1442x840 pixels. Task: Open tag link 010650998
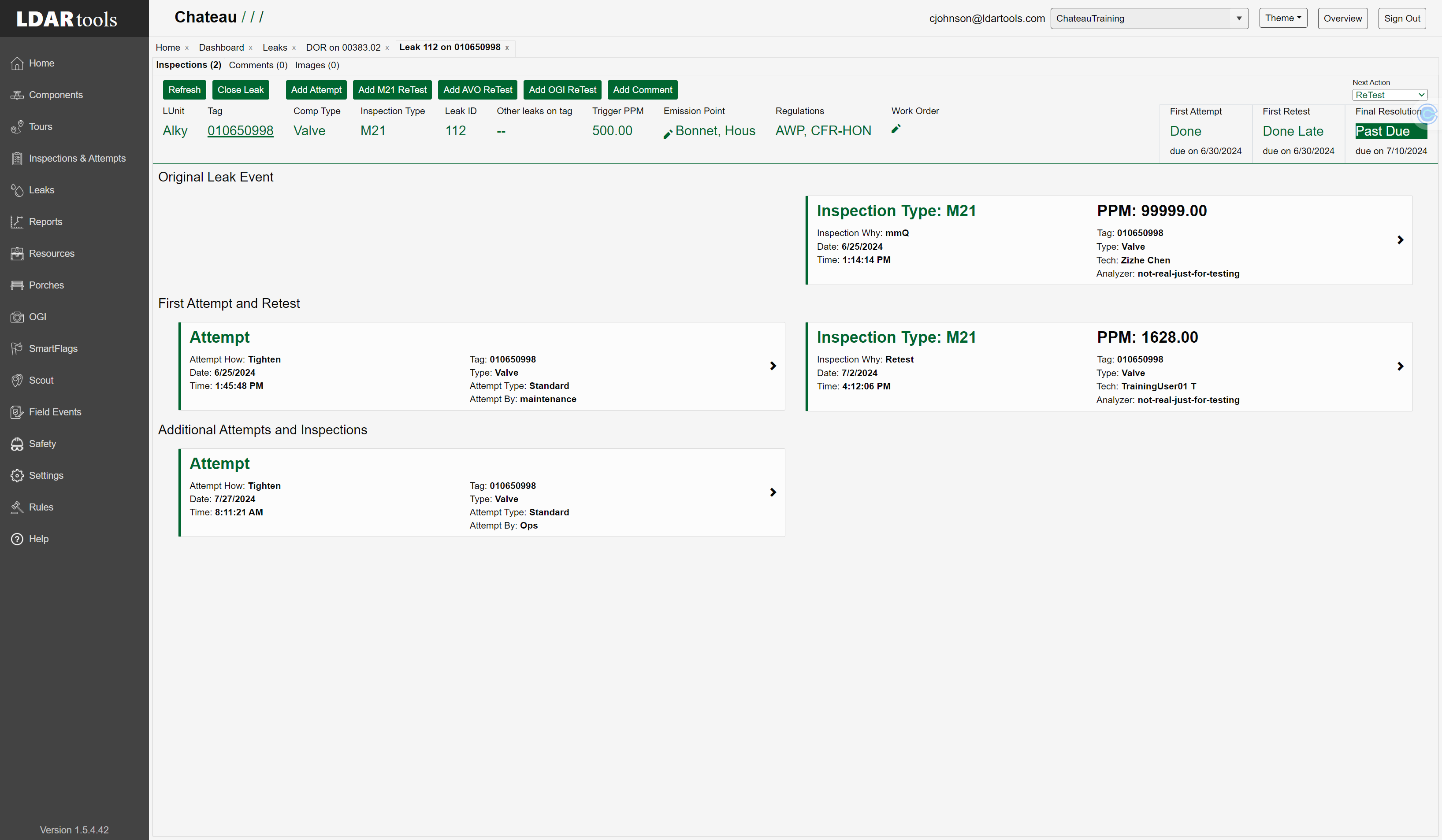(x=240, y=131)
